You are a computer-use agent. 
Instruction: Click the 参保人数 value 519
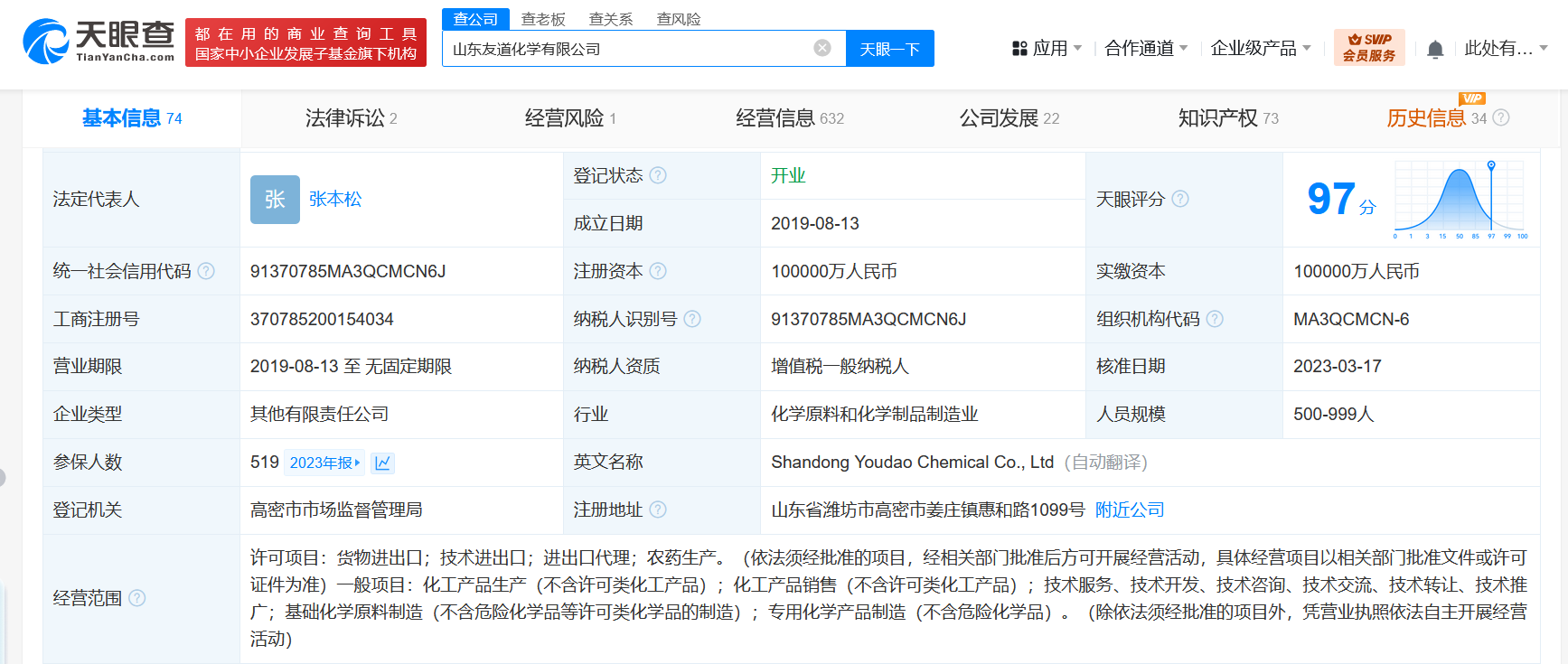[x=265, y=462]
